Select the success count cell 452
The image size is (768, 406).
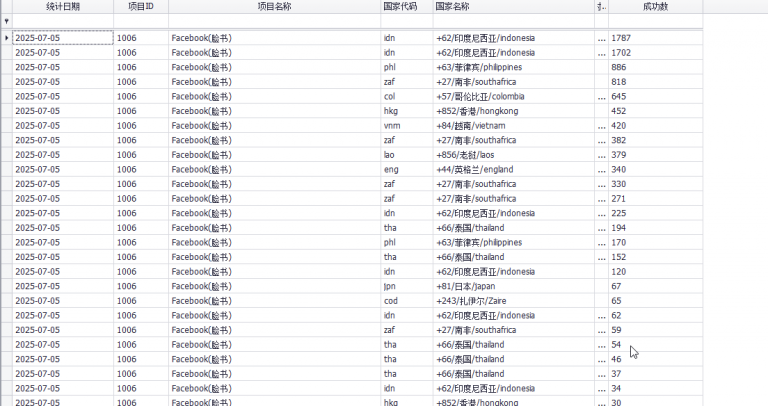click(656, 111)
